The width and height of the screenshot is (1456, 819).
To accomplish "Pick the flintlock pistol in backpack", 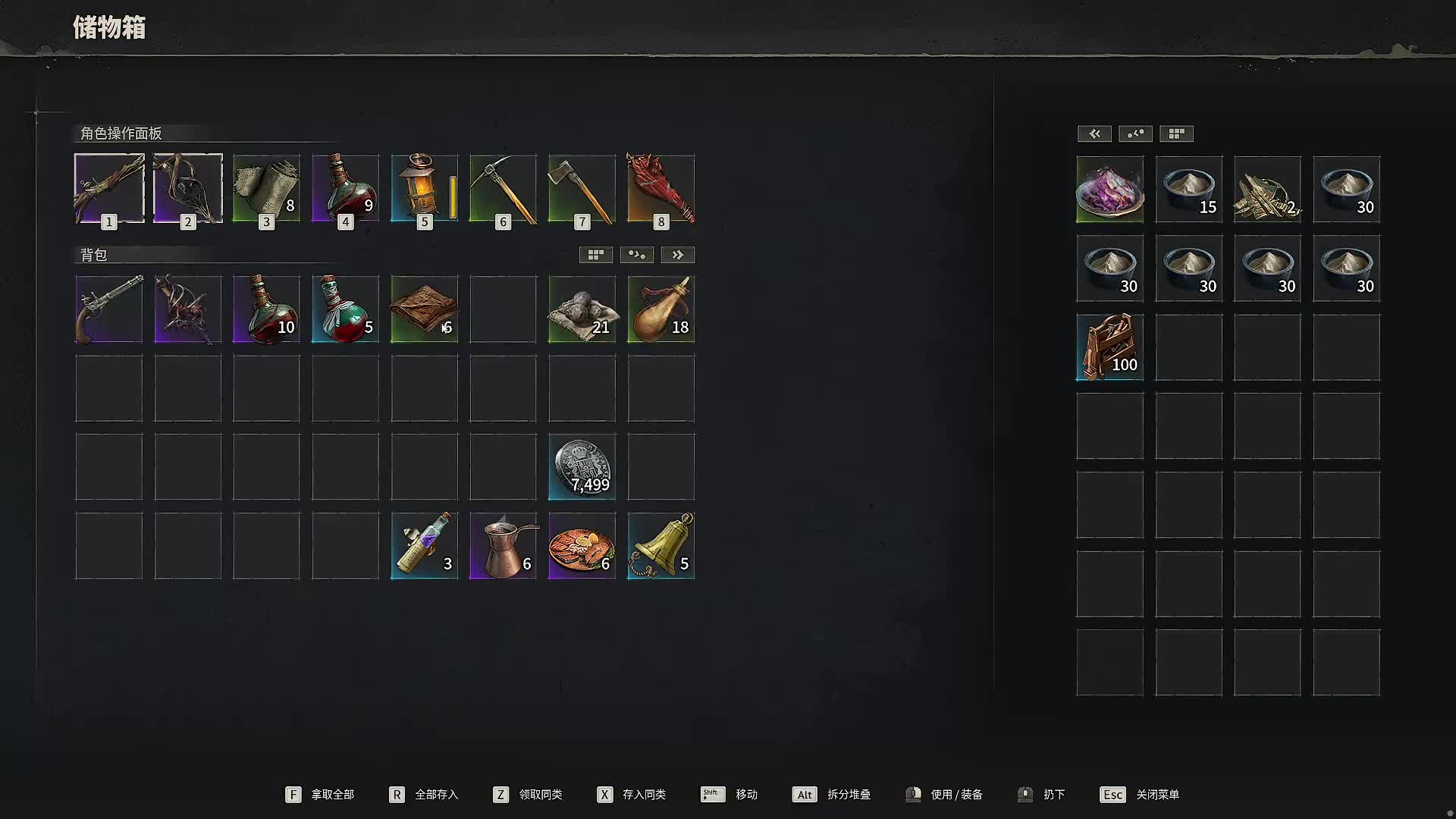I will [x=108, y=309].
